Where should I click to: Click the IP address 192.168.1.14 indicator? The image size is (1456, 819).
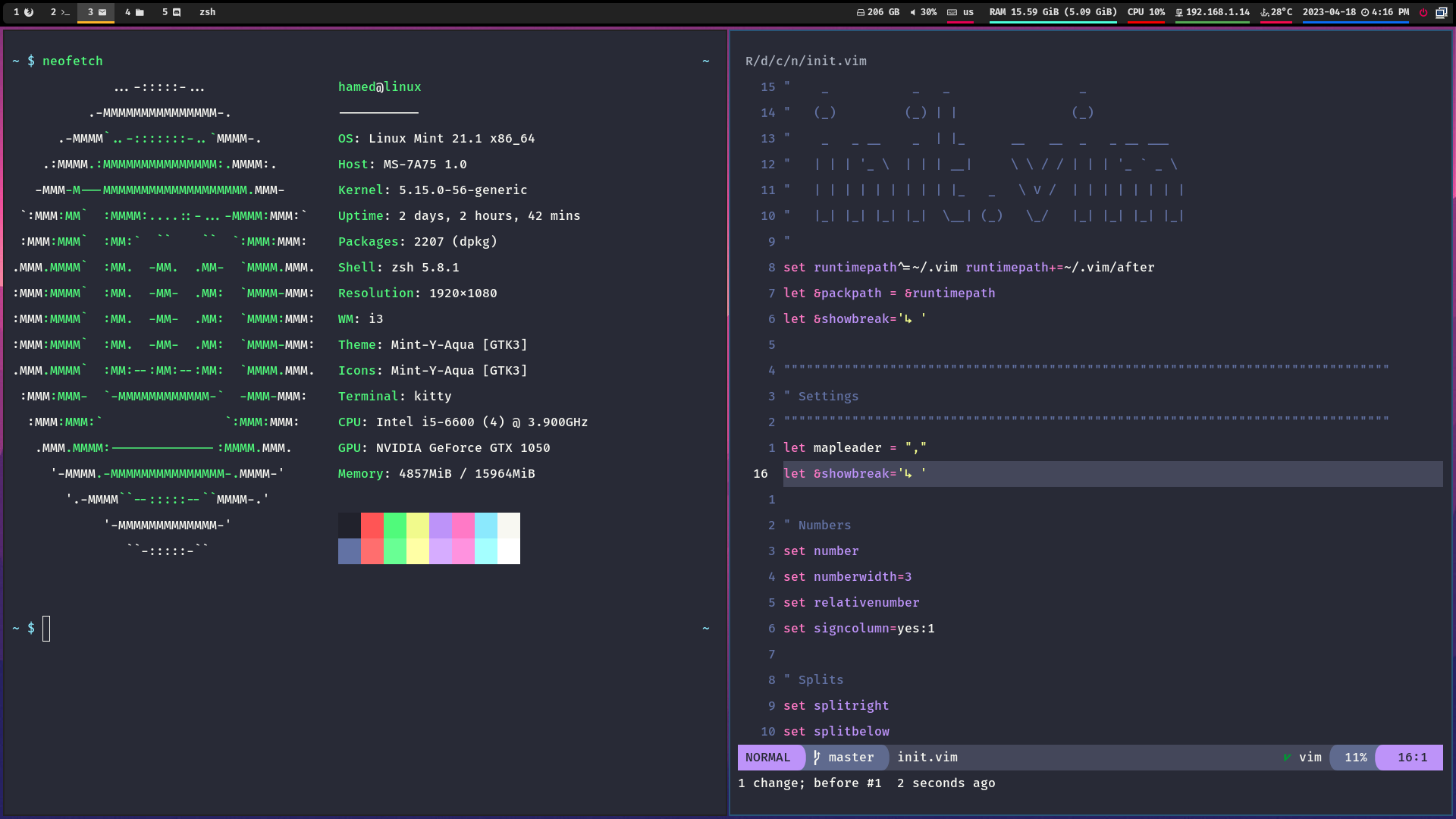1212,12
